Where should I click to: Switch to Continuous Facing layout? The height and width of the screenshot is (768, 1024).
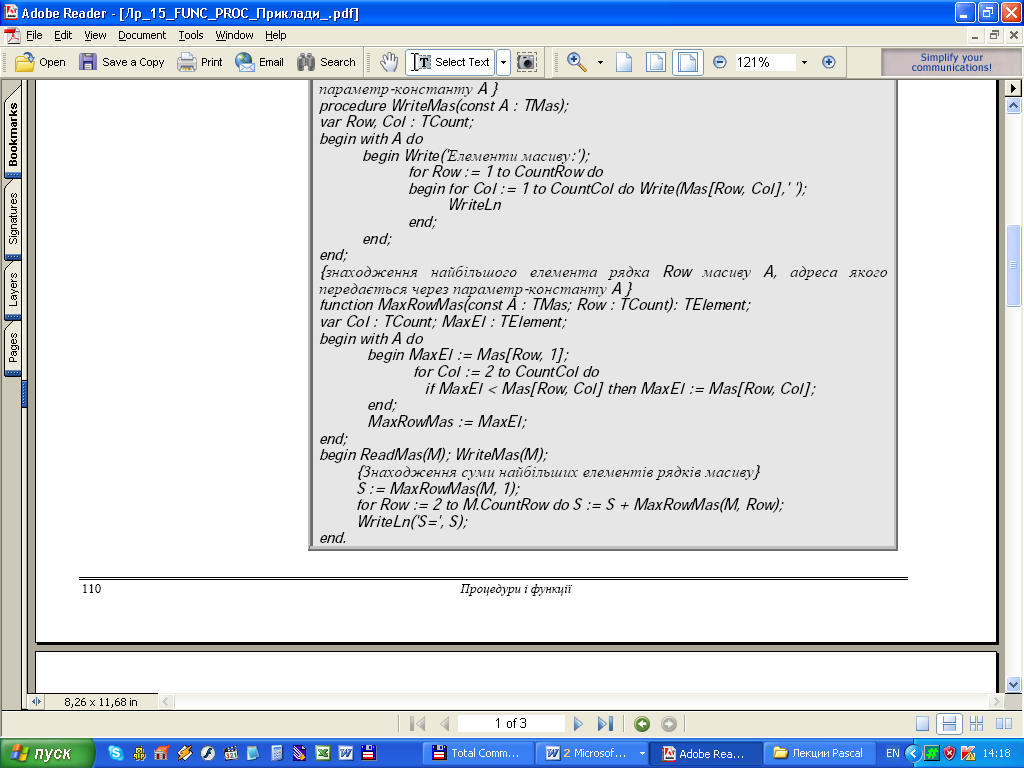pos(976,724)
